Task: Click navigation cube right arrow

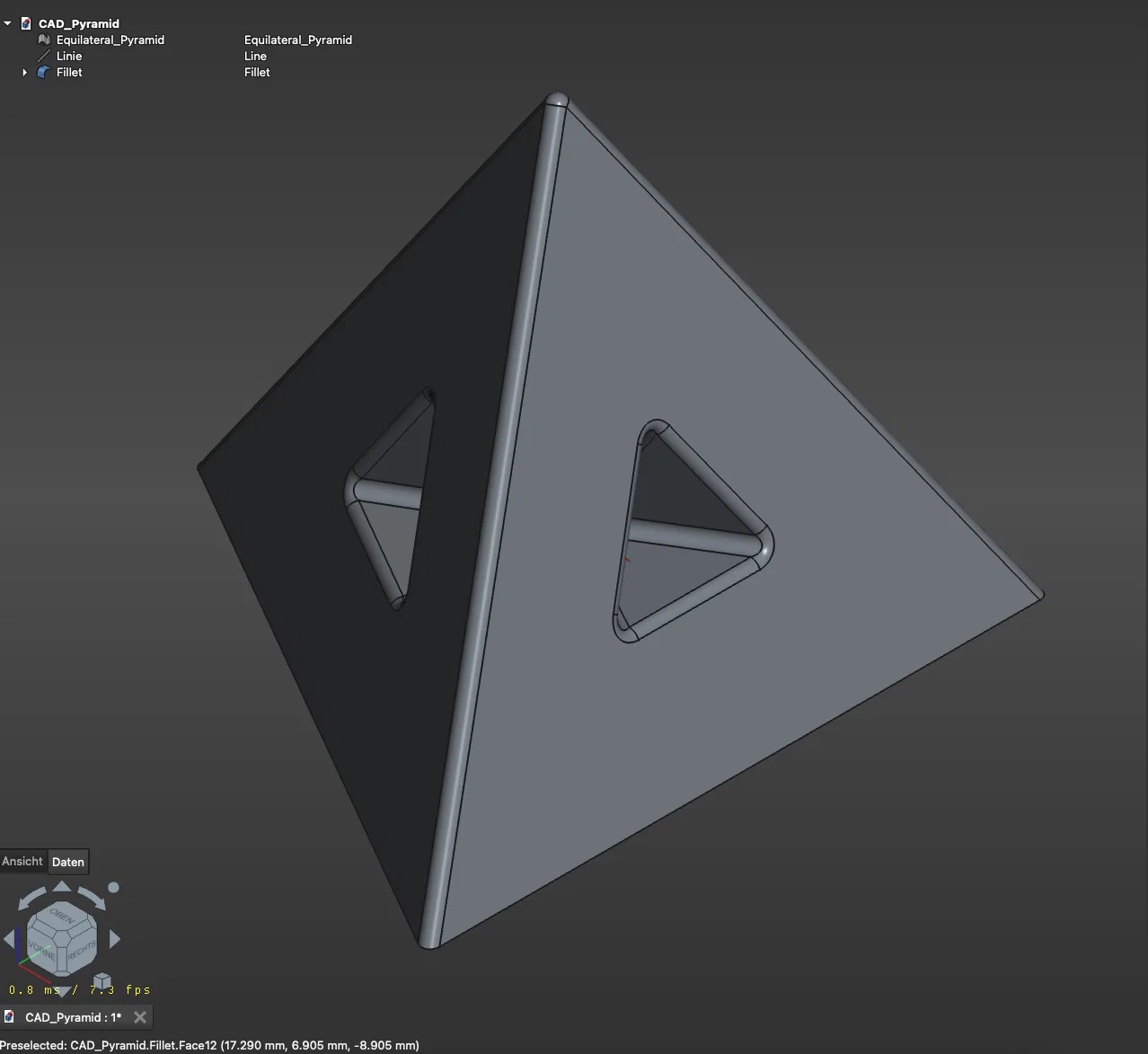Action: click(x=114, y=939)
